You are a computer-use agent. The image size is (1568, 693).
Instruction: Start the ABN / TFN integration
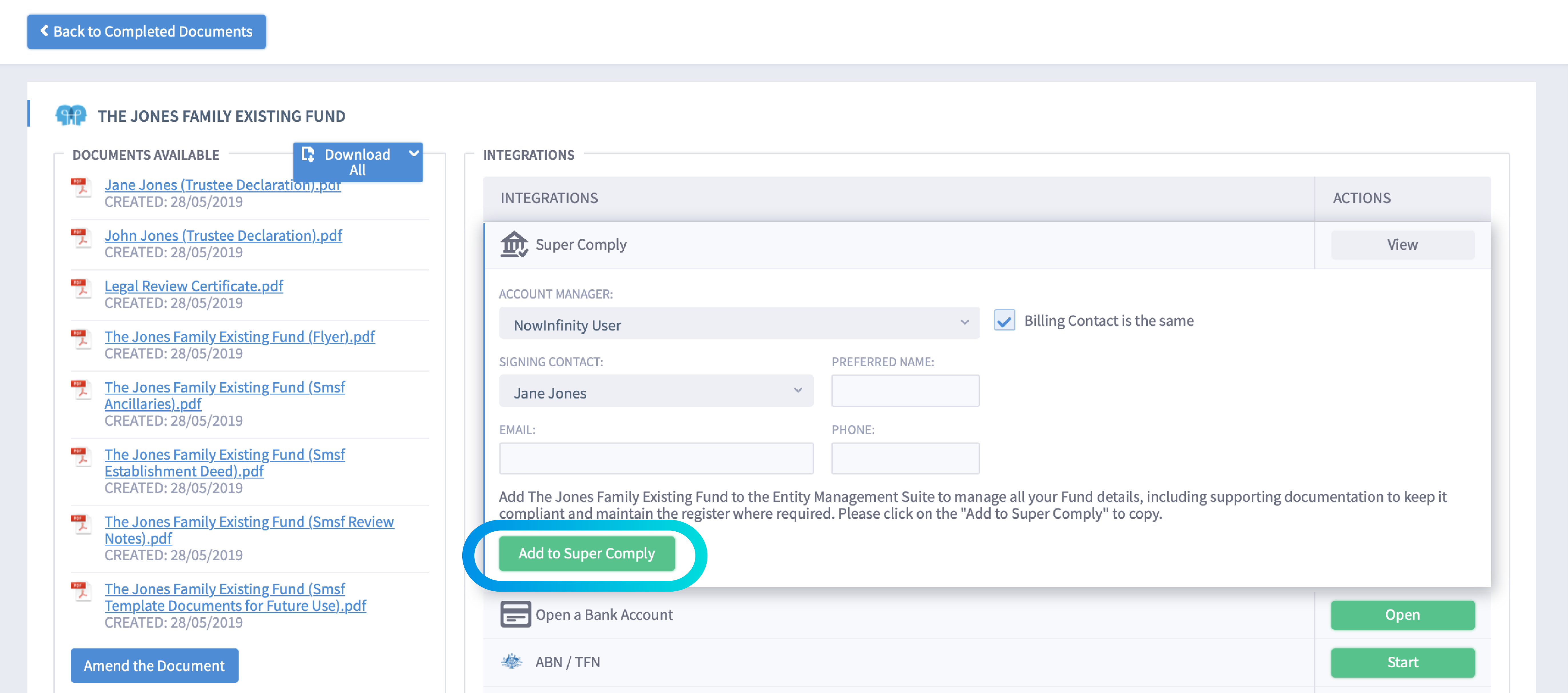pyautogui.click(x=1403, y=663)
